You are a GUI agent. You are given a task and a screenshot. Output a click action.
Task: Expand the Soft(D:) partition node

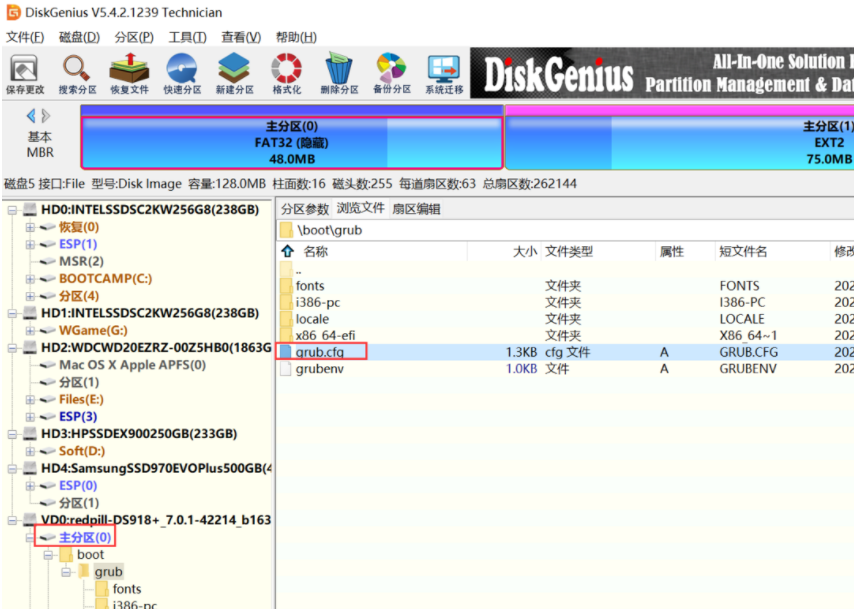pyautogui.click(x=30, y=452)
